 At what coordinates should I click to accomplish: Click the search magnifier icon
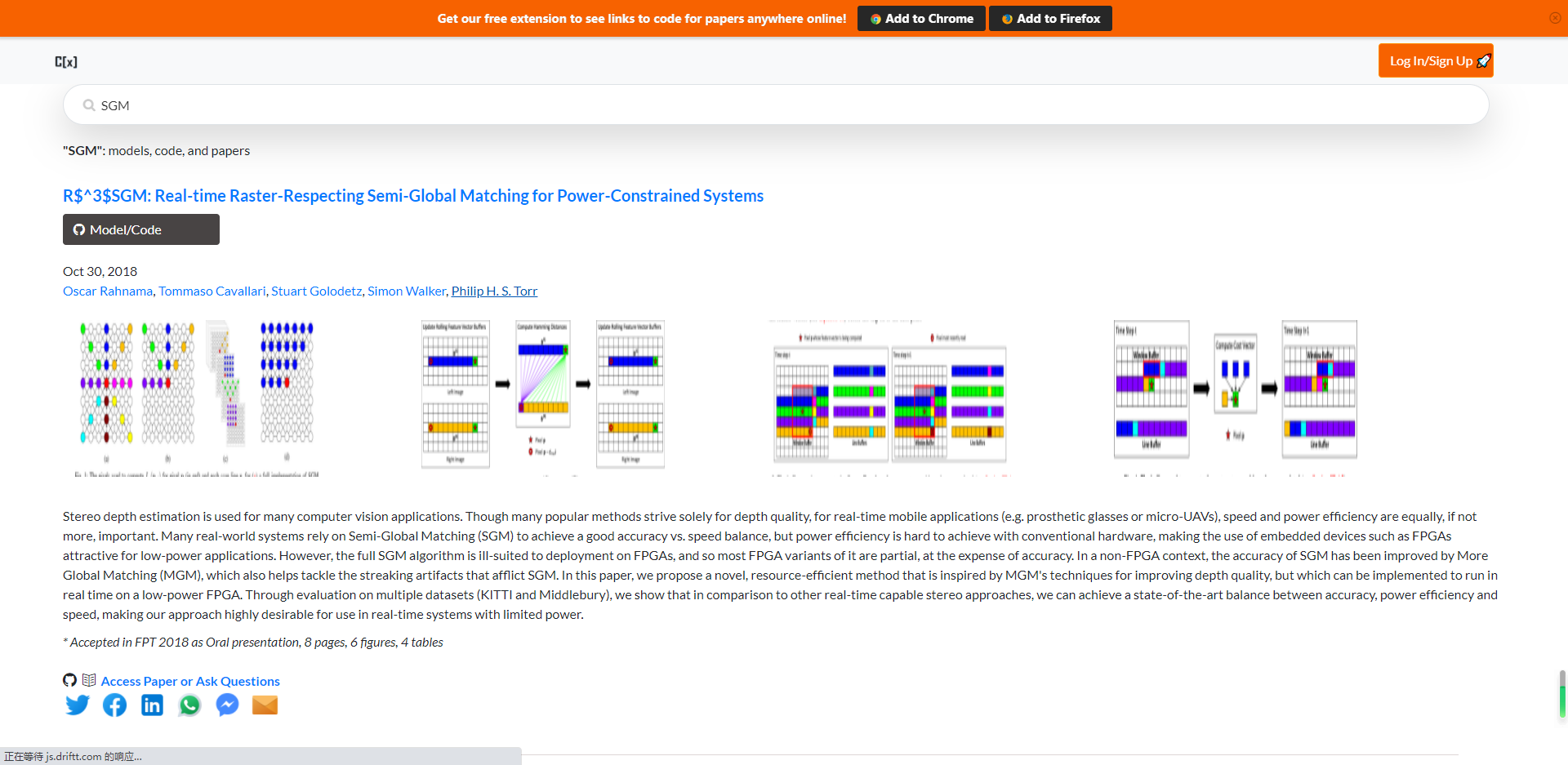[x=89, y=105]
